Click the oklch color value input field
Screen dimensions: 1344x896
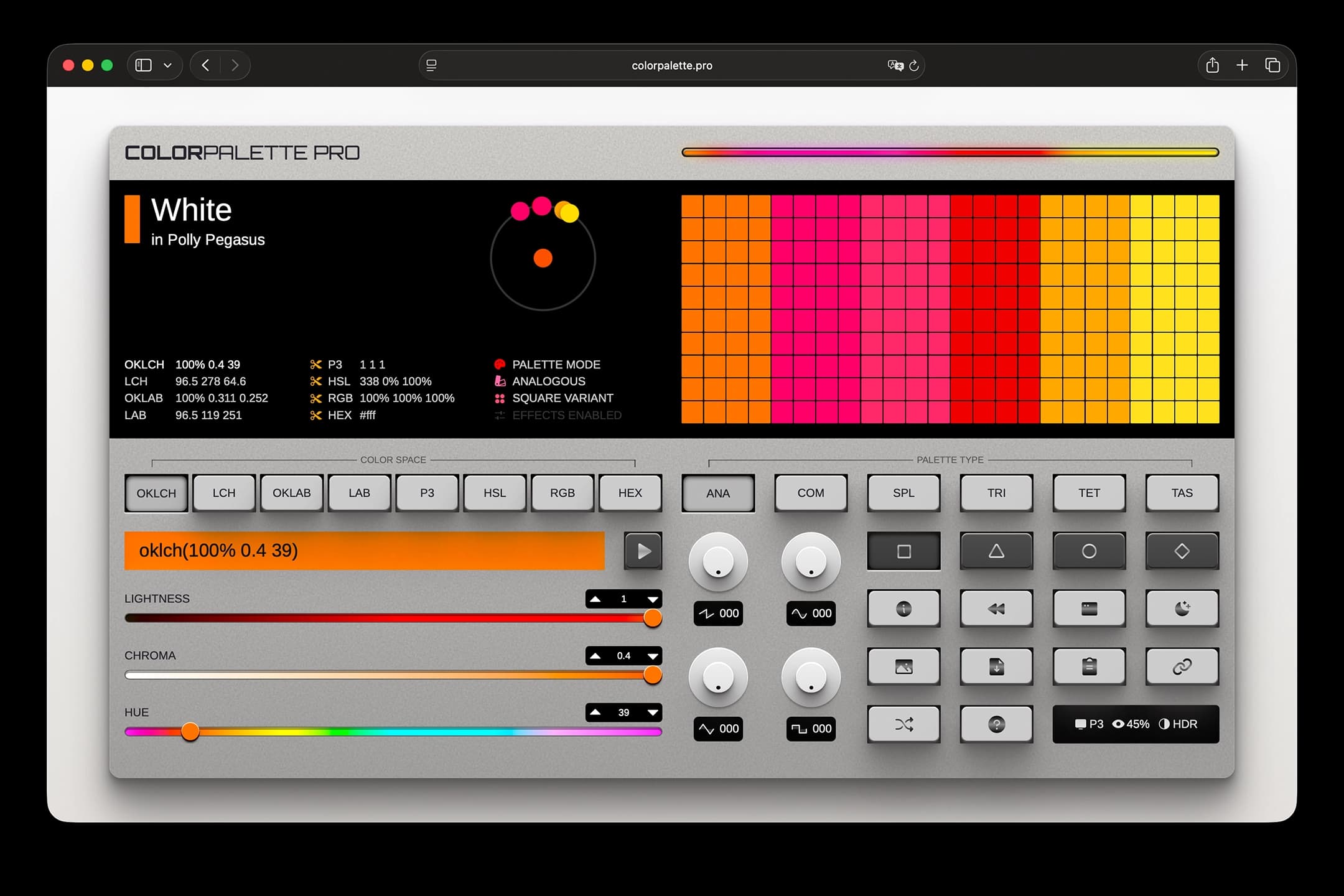(x=364, y=551)
